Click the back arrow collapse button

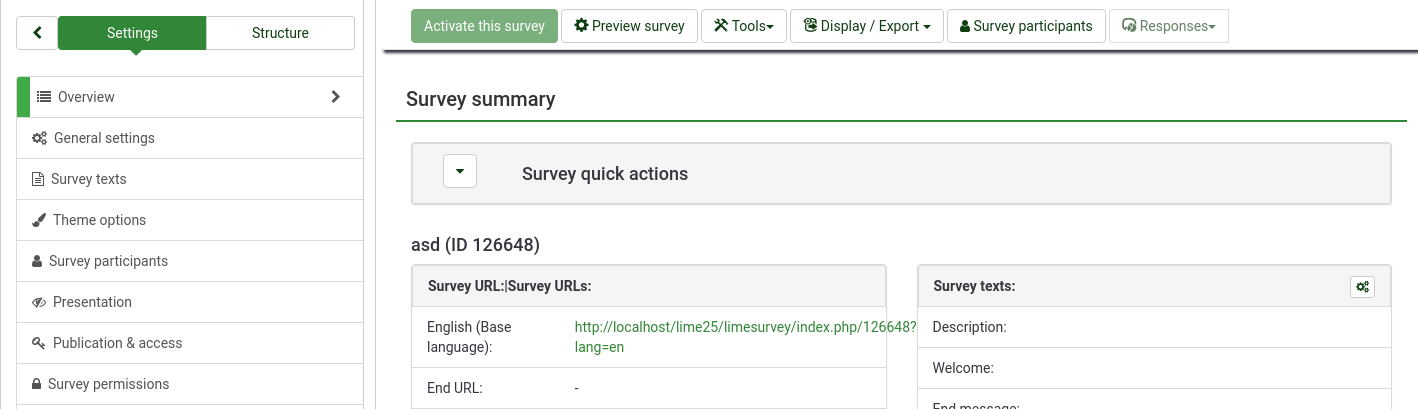[x=37, y=33]
